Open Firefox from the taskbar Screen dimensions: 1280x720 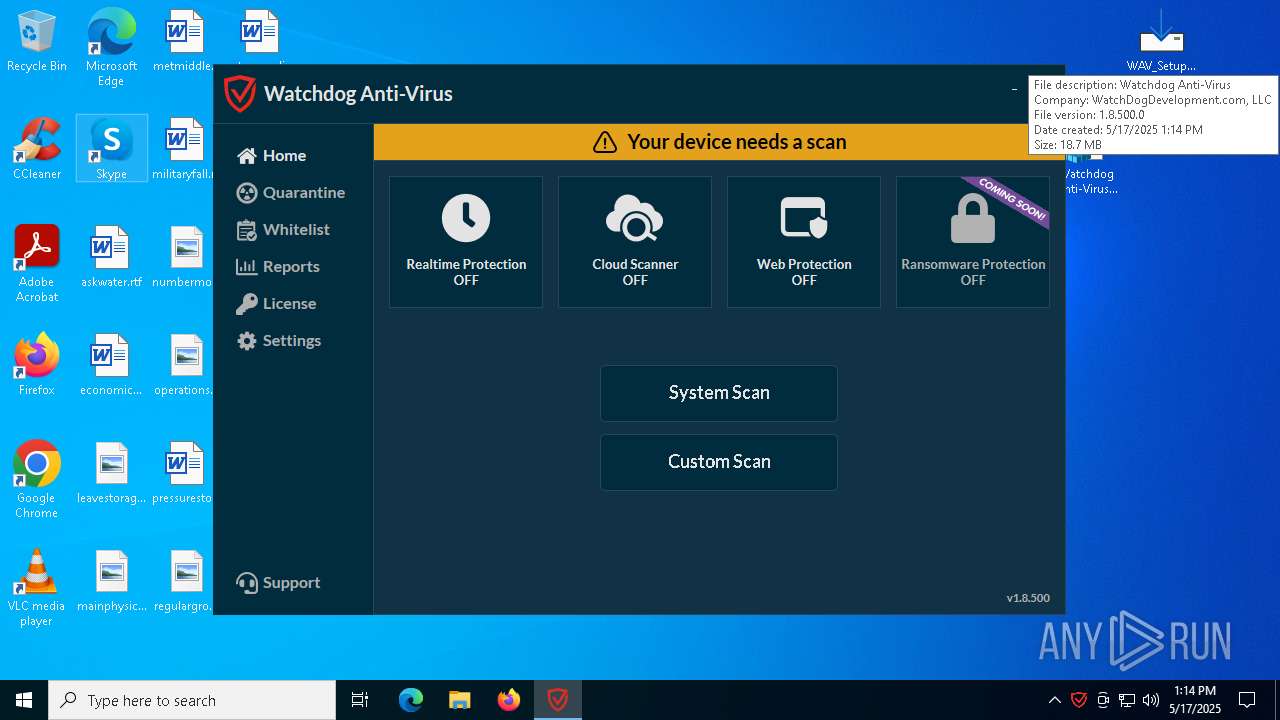point(508,700)
